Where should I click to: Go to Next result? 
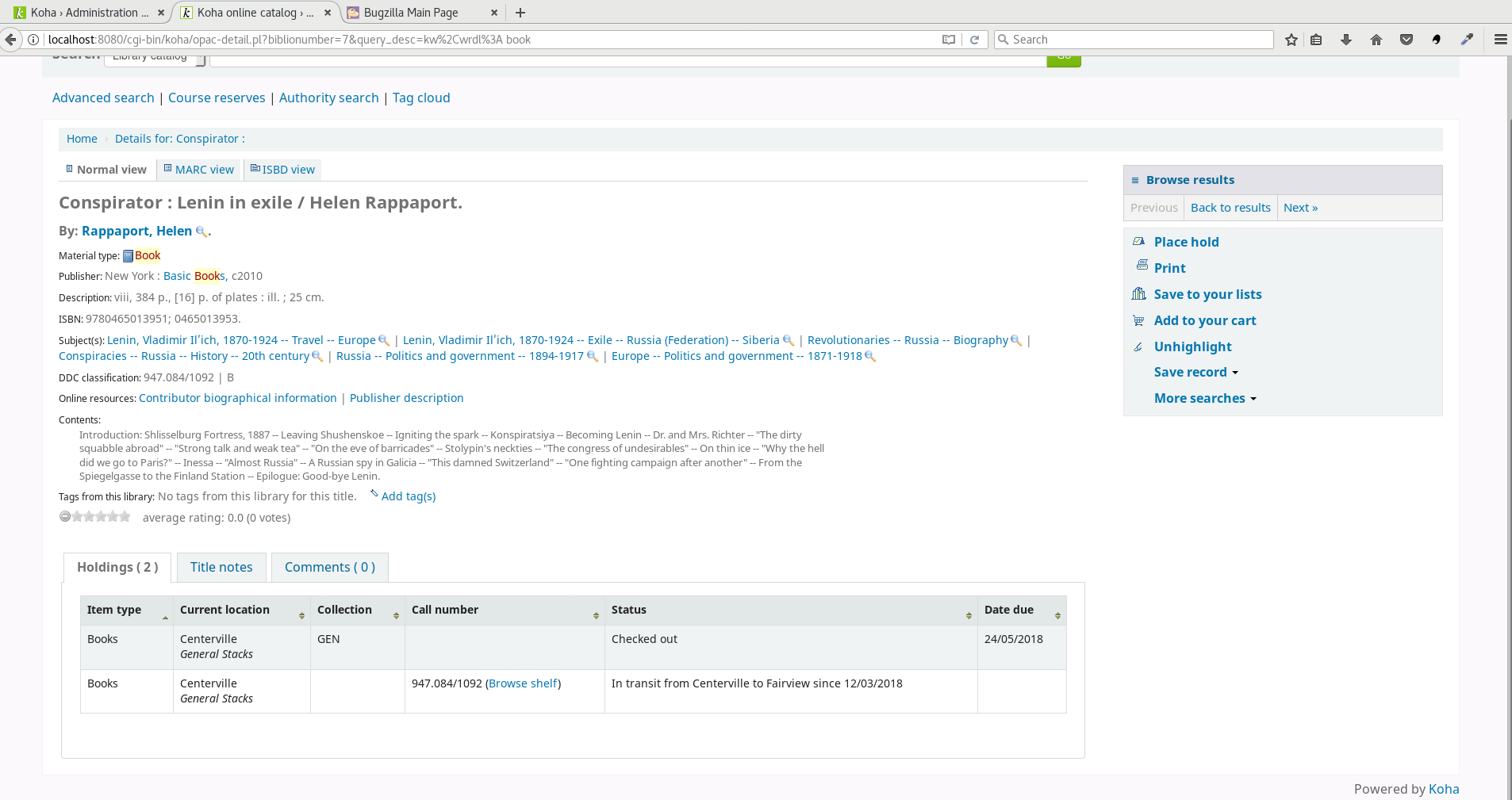pyautogui.click(x=1300, y=208)
